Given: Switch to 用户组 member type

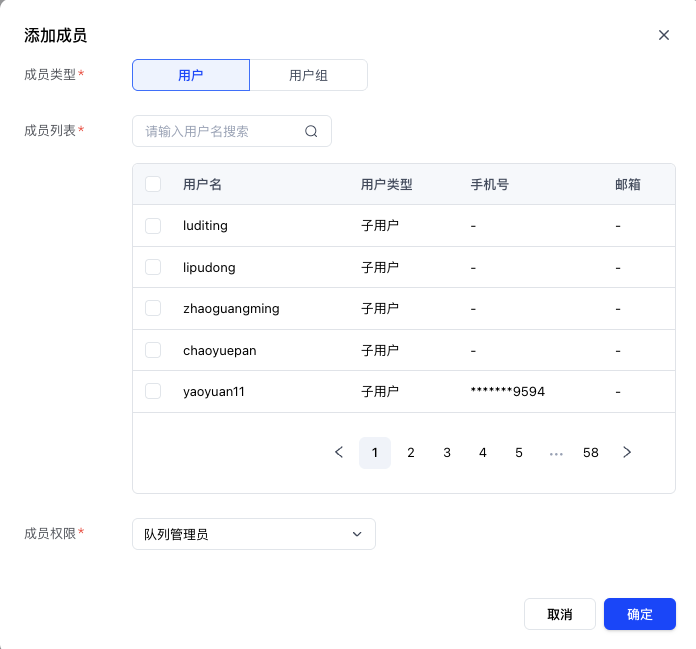Looking at the screenshot, I should 308,75.
